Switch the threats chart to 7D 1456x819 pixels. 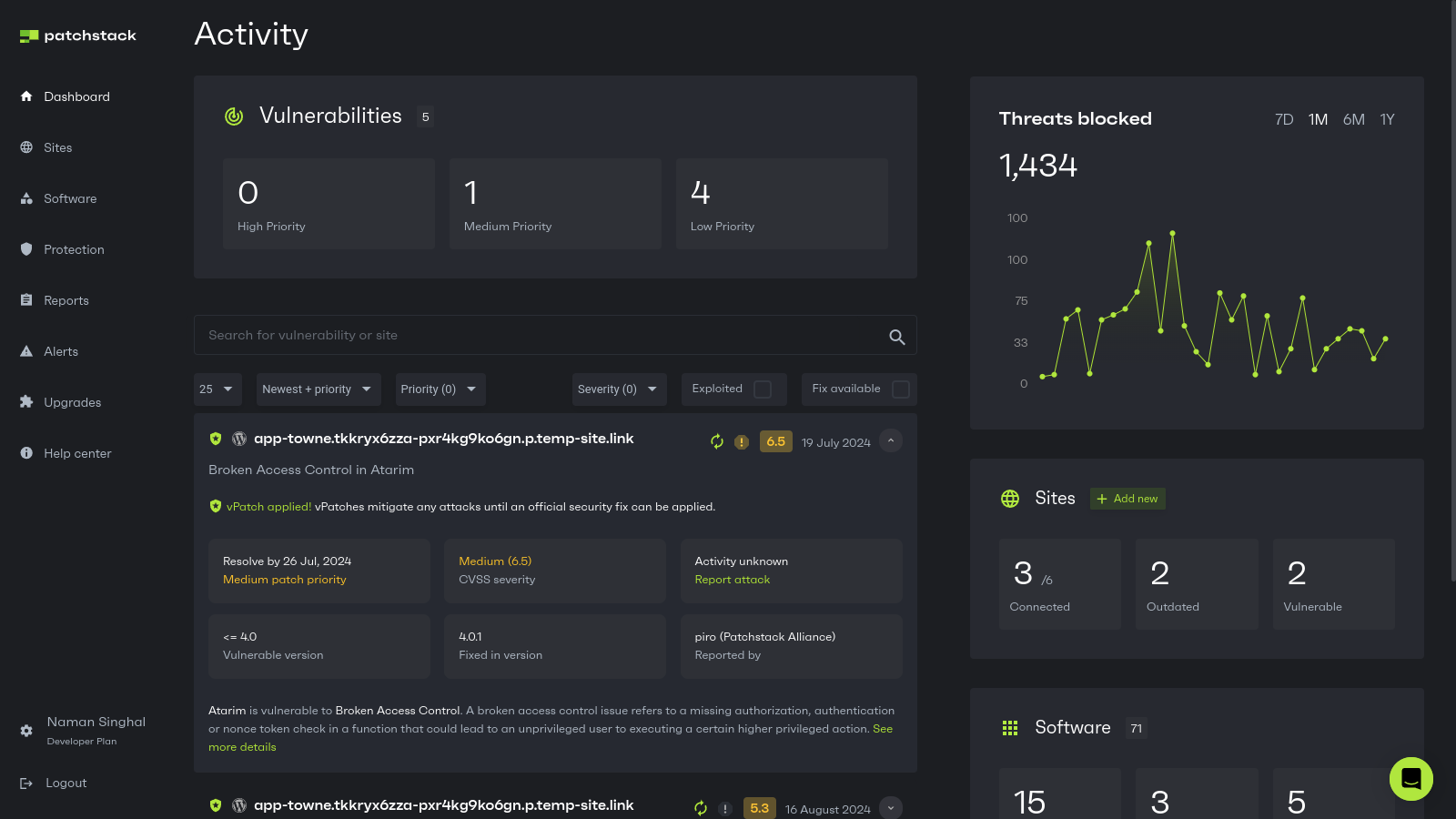click(1283, 120)
